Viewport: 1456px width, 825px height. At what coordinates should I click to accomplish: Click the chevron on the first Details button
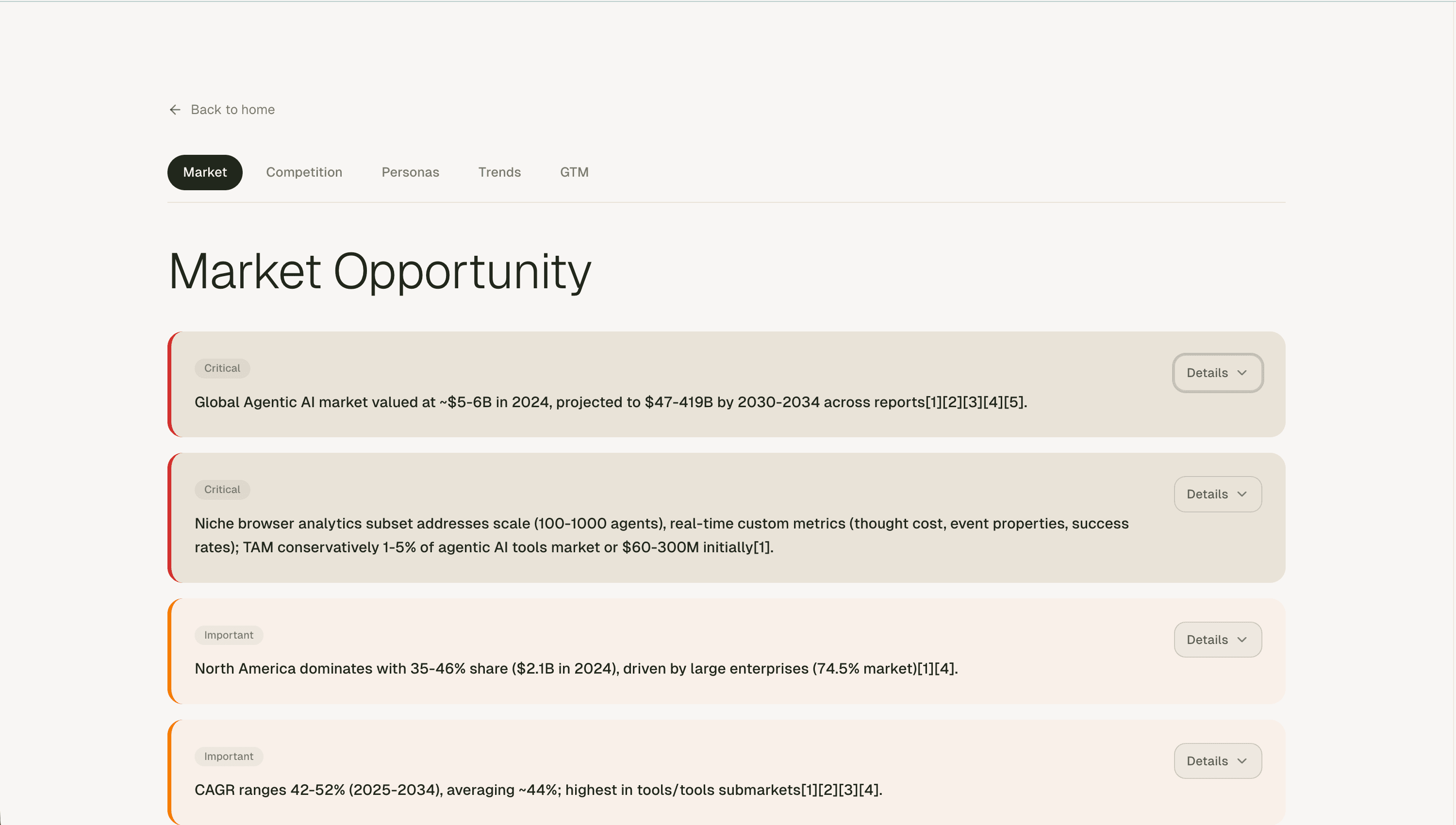click(1243, 373)
